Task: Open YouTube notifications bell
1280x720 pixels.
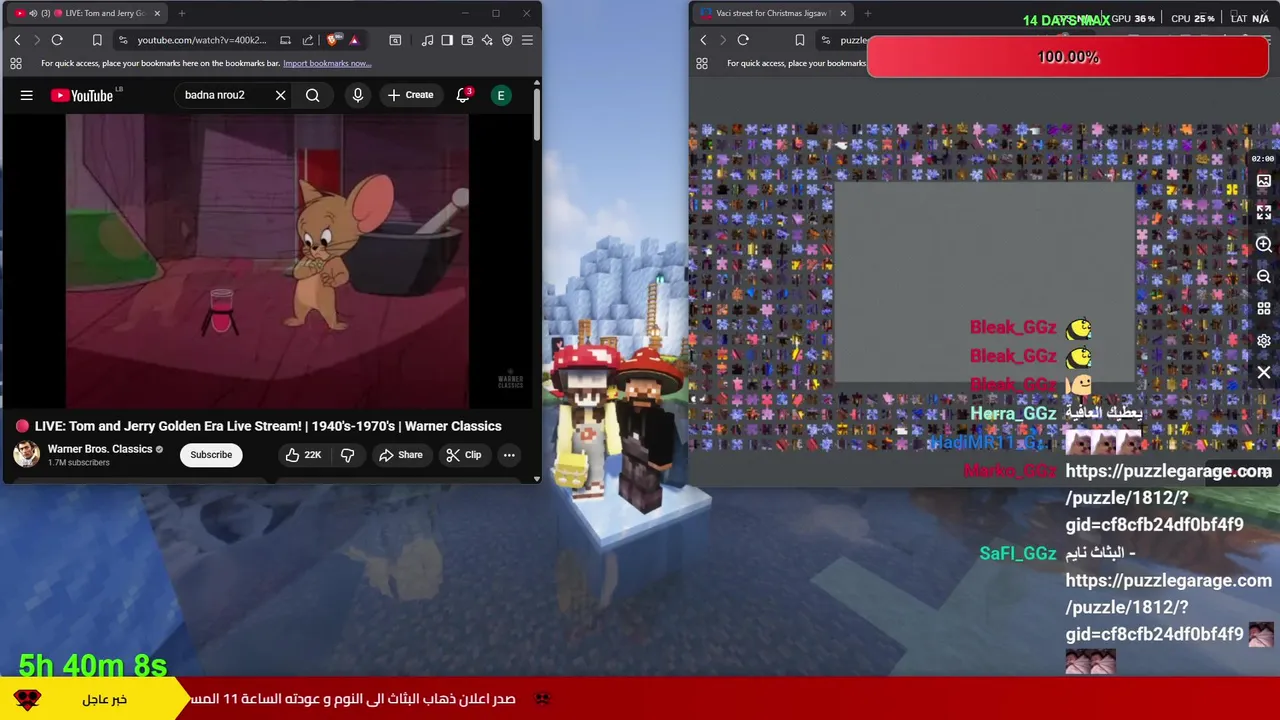Action: point(463,95)
